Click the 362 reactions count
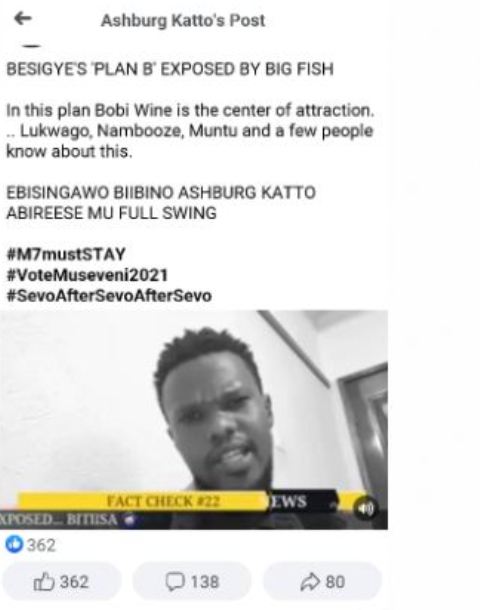Viewport: 480px width, 610px height. point(41,545)
